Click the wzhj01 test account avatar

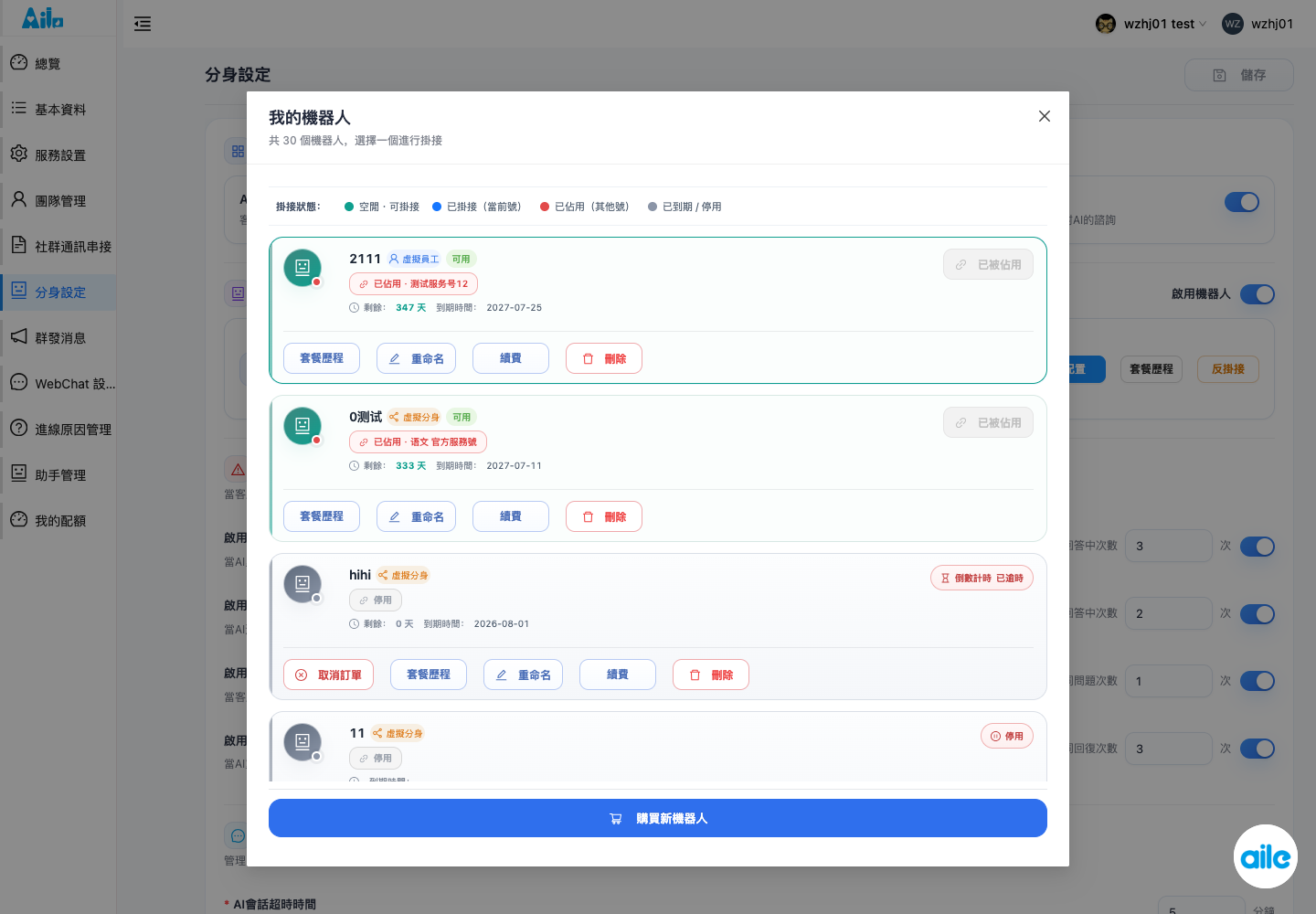[1106, 24]
